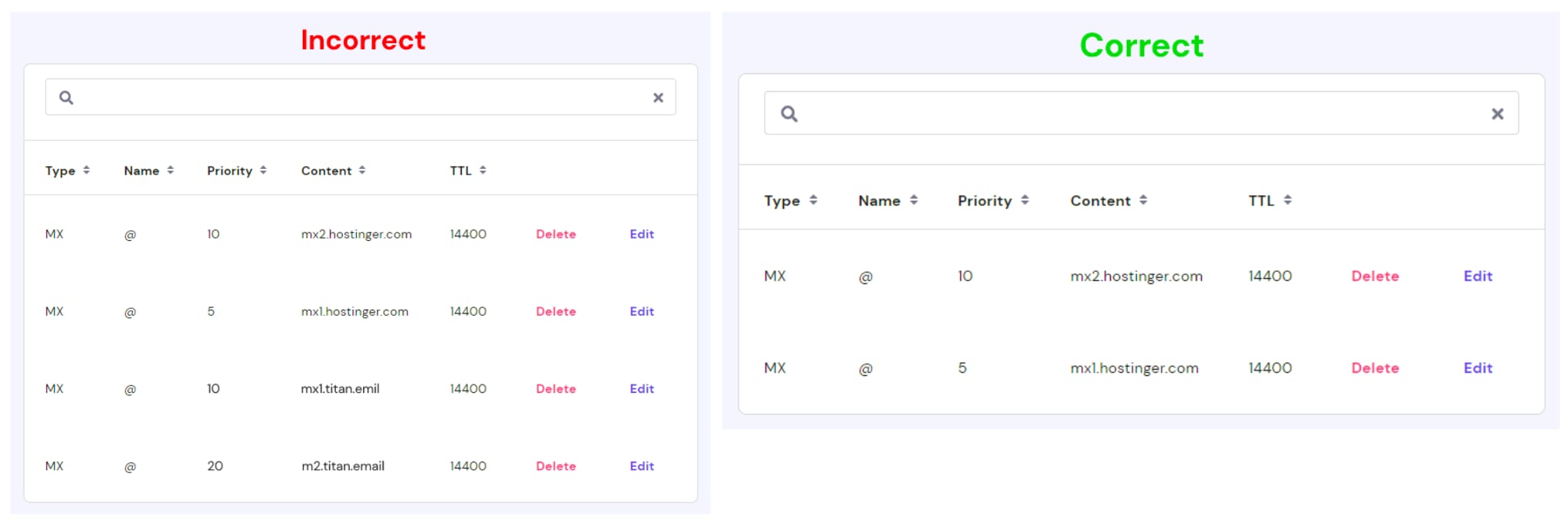Select the mx1.titan.emil content cell
This screenshot has height=528, width=1568.
(x=340, y=388)
